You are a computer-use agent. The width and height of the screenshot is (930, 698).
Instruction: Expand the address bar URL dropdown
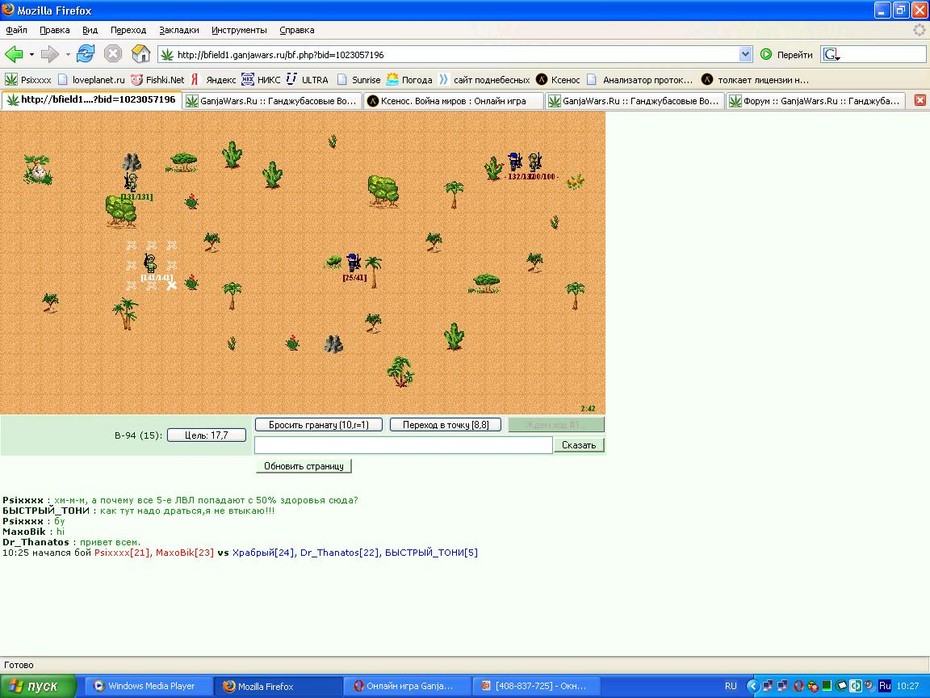click(746, 55)
